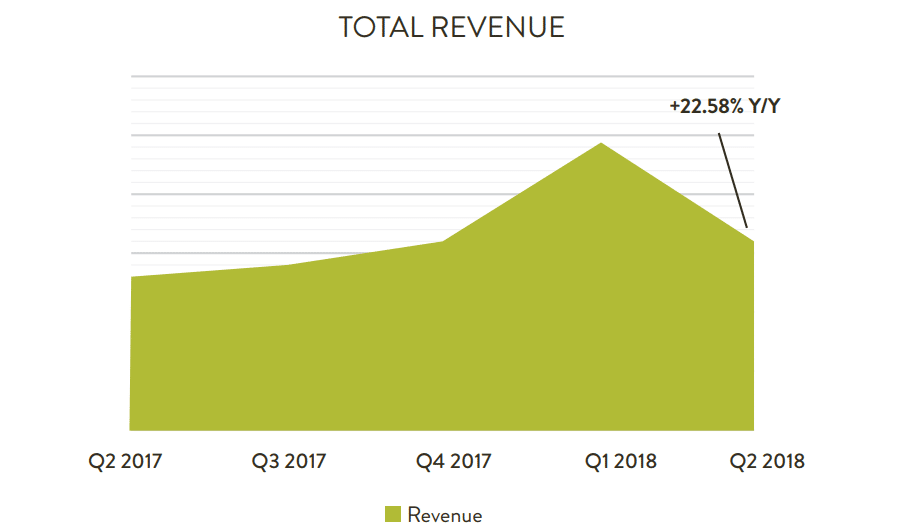The image size is (901, 530).
Task: Click the rising slope between Q4 2017 and Q1 2018
Action: [520, 193]
